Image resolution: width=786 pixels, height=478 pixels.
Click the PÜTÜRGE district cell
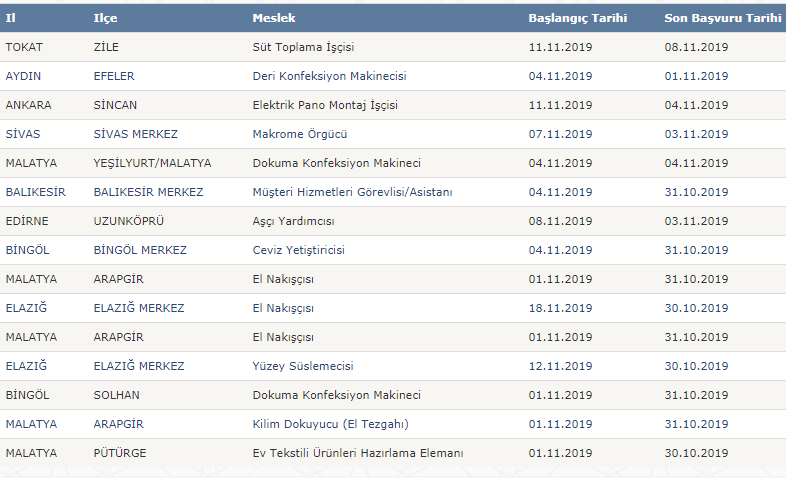point(120,453)
